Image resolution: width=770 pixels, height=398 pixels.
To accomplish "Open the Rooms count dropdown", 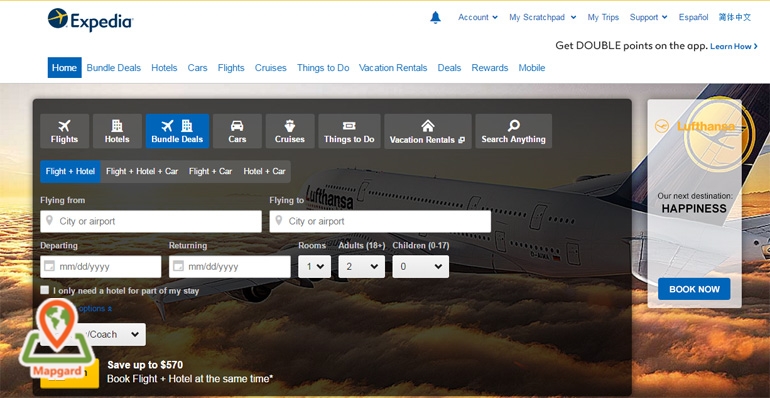I will [x=314, y=266].
